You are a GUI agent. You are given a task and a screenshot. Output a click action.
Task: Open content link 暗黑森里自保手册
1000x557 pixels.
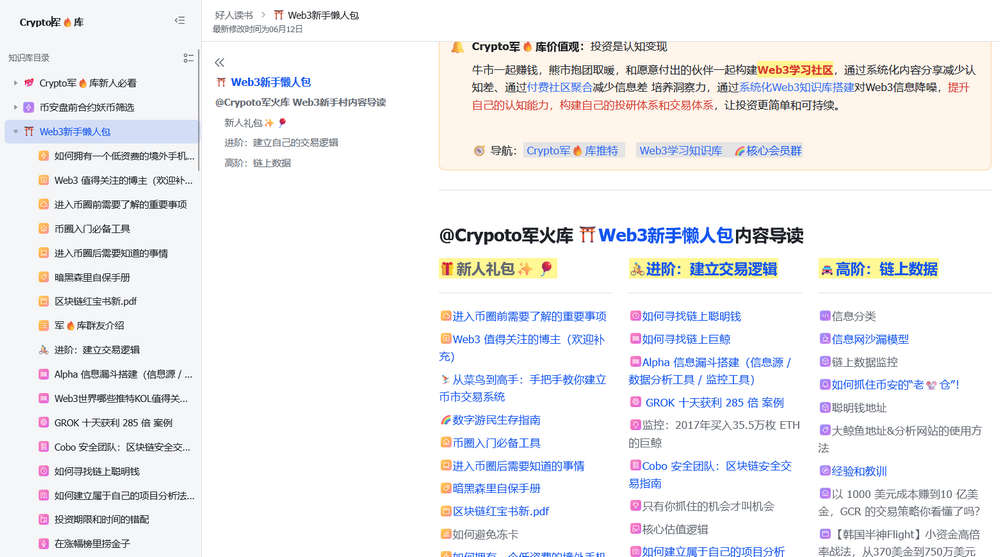pyautogui.click(x=496, y=489)
